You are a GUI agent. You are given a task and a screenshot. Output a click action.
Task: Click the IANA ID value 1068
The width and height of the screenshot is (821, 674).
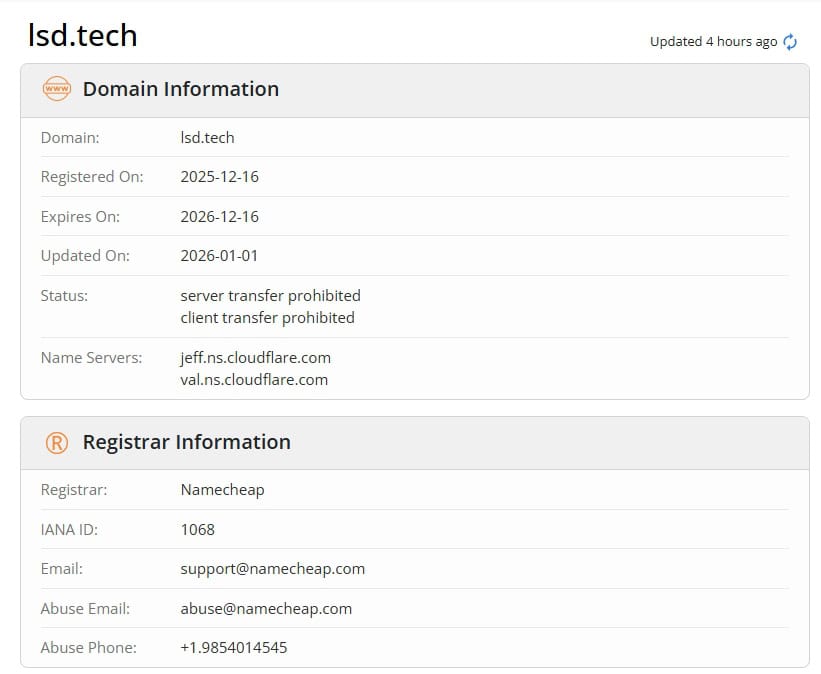click(x=197, y=530)
